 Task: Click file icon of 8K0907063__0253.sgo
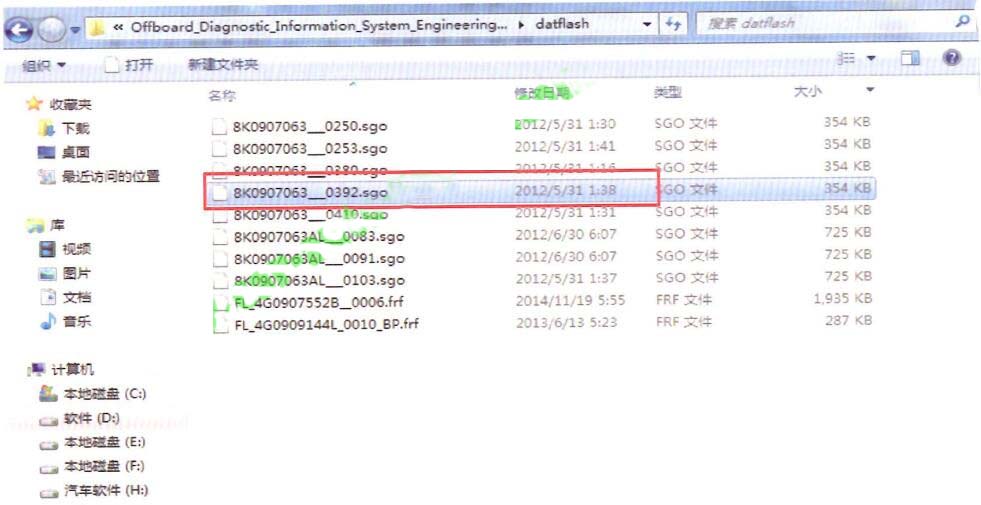click(218, 149)
